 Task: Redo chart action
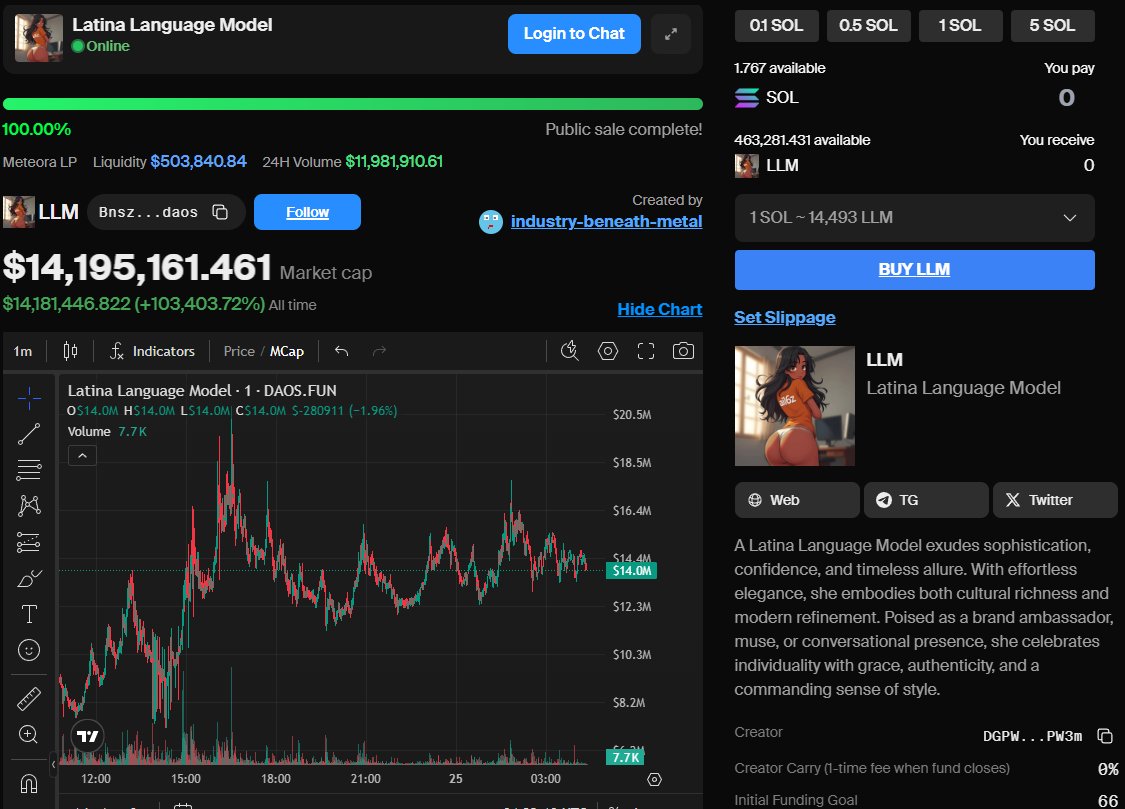(380, 351)
